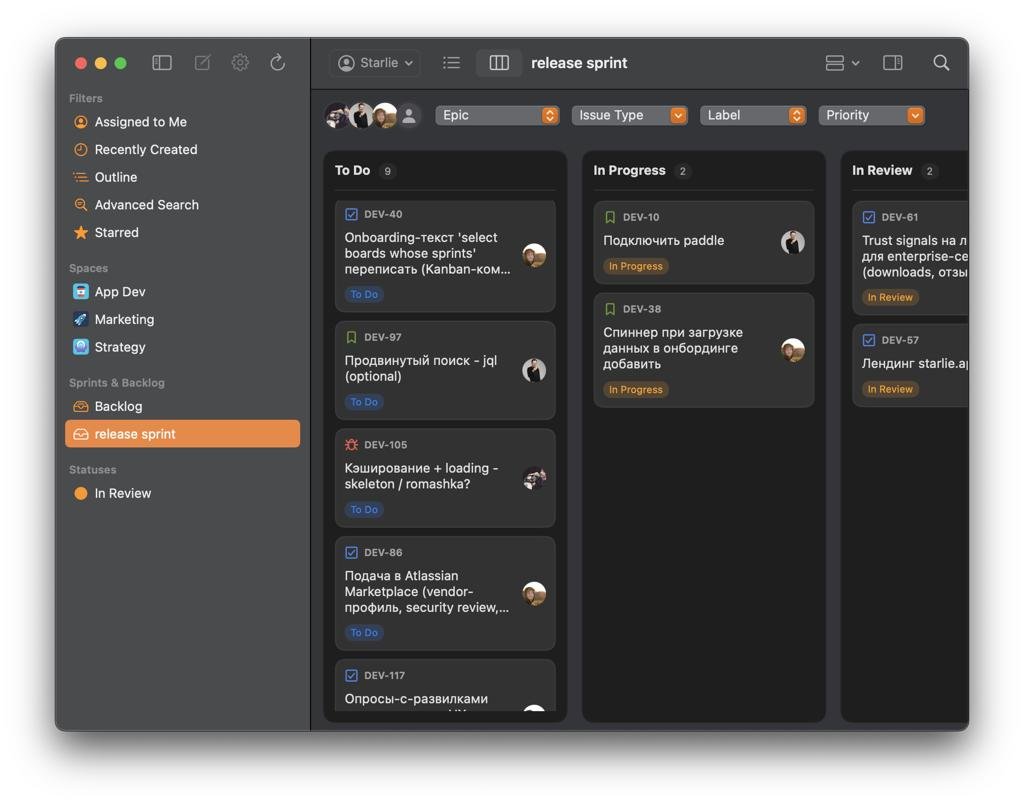Click the DEV-61 task type icon
1024x804 pixels.
[869, 217]
